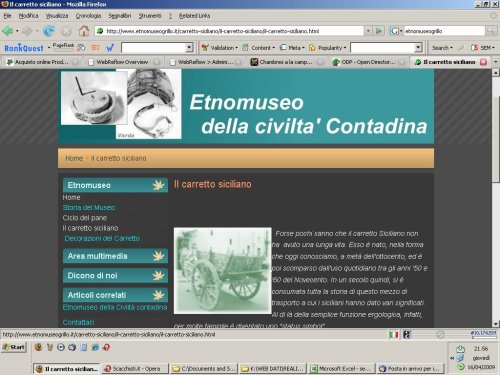Viewport: 500px width, 375px height.
Task: Open Content dropdown in RankQuest toolbar
Action: (259, 48)
